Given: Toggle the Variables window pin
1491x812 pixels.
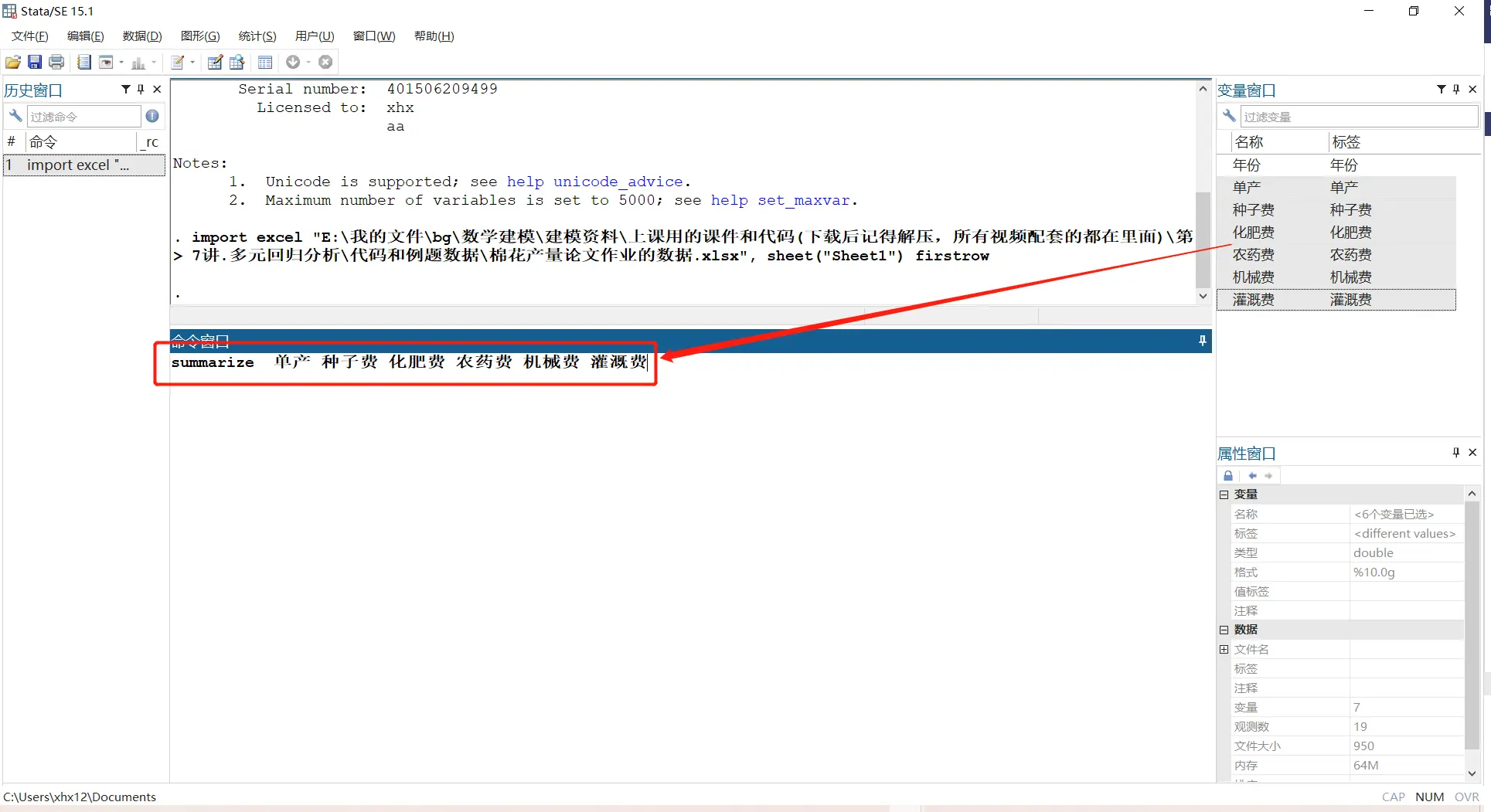Looking at the screenshot, I should [x=1456, y=90].
